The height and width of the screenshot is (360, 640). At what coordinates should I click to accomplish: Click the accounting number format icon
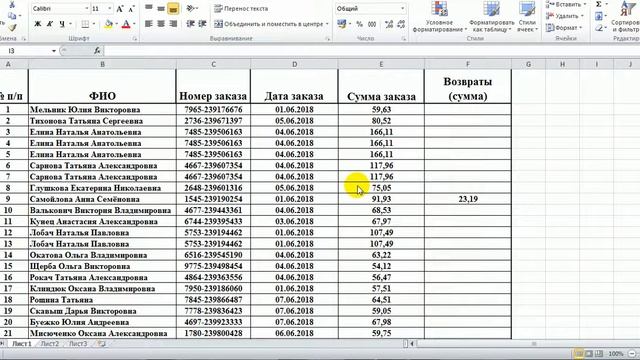click(342, 24)
